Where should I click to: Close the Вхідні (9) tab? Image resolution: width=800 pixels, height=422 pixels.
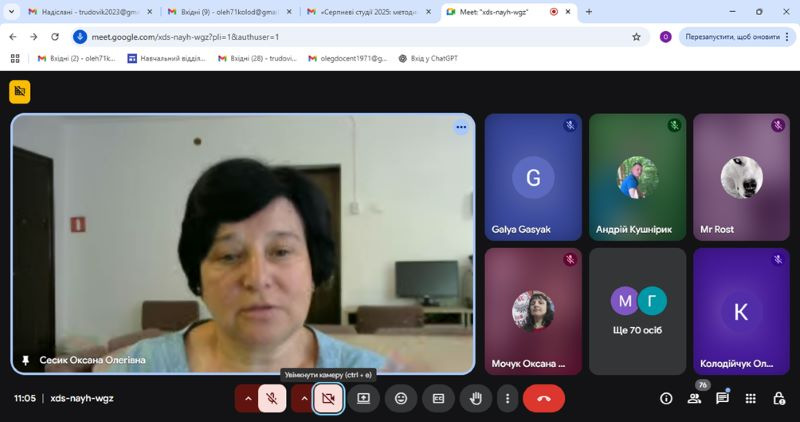(x=289, y=12)
